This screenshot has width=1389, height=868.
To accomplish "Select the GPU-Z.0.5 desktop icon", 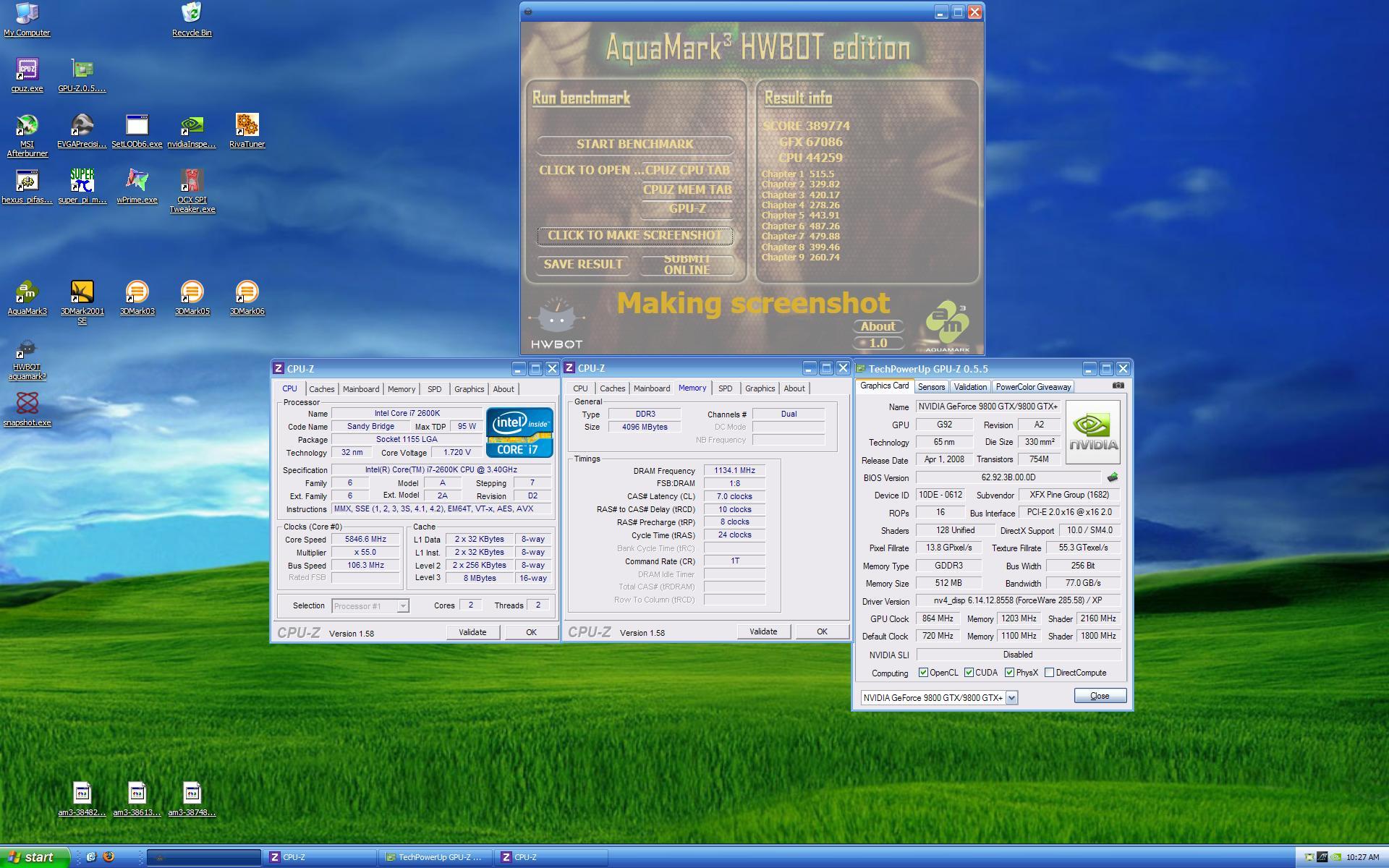I will (82, 75).
